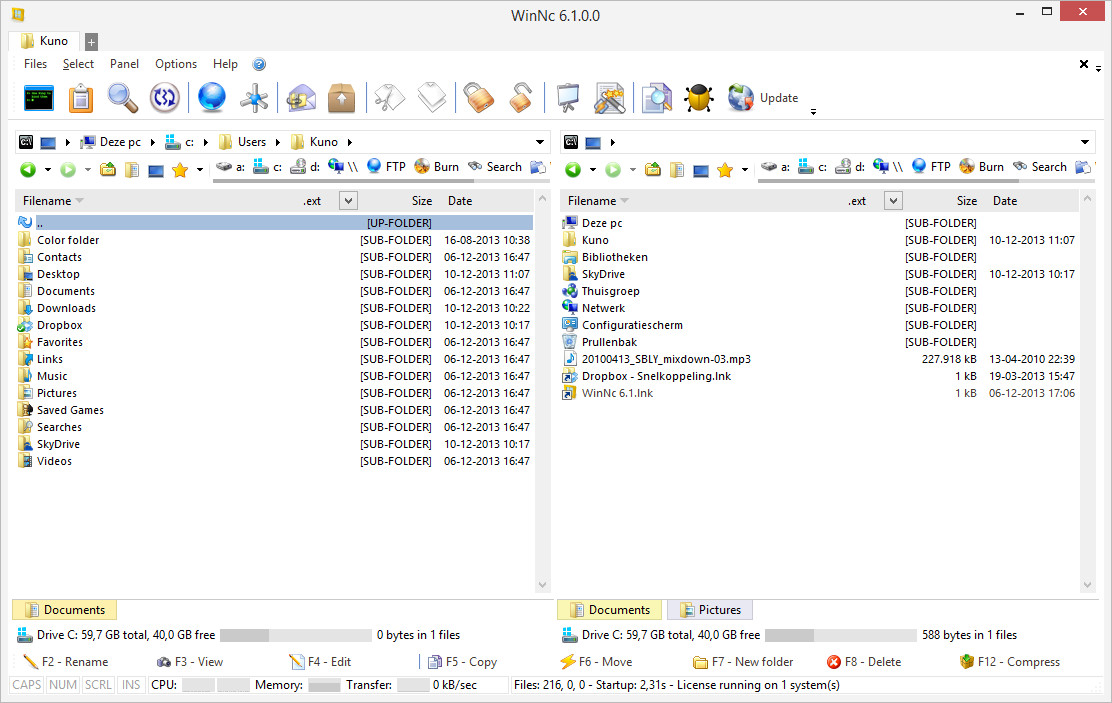Open the Options menu

[176, 64]
